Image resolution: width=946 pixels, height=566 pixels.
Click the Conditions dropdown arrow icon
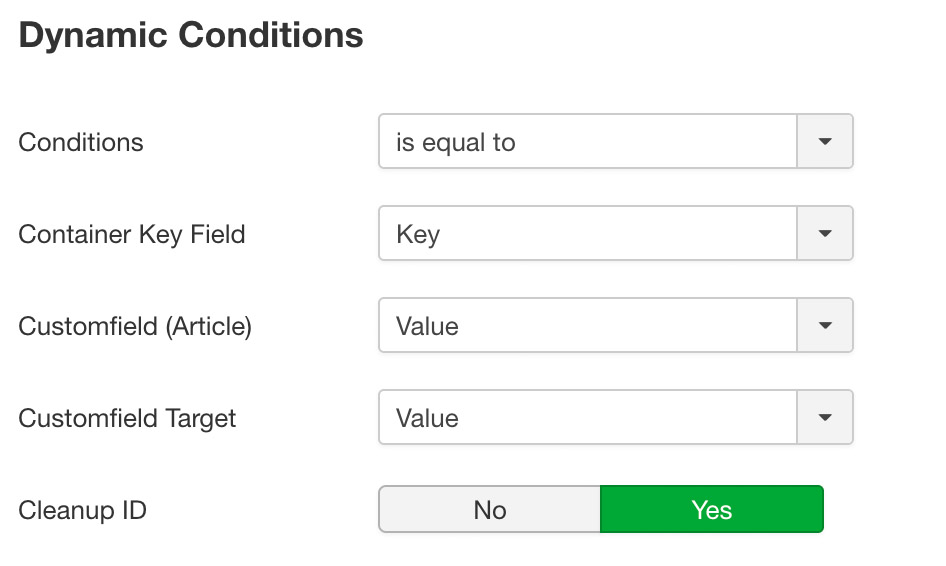[x=825, y=141]
